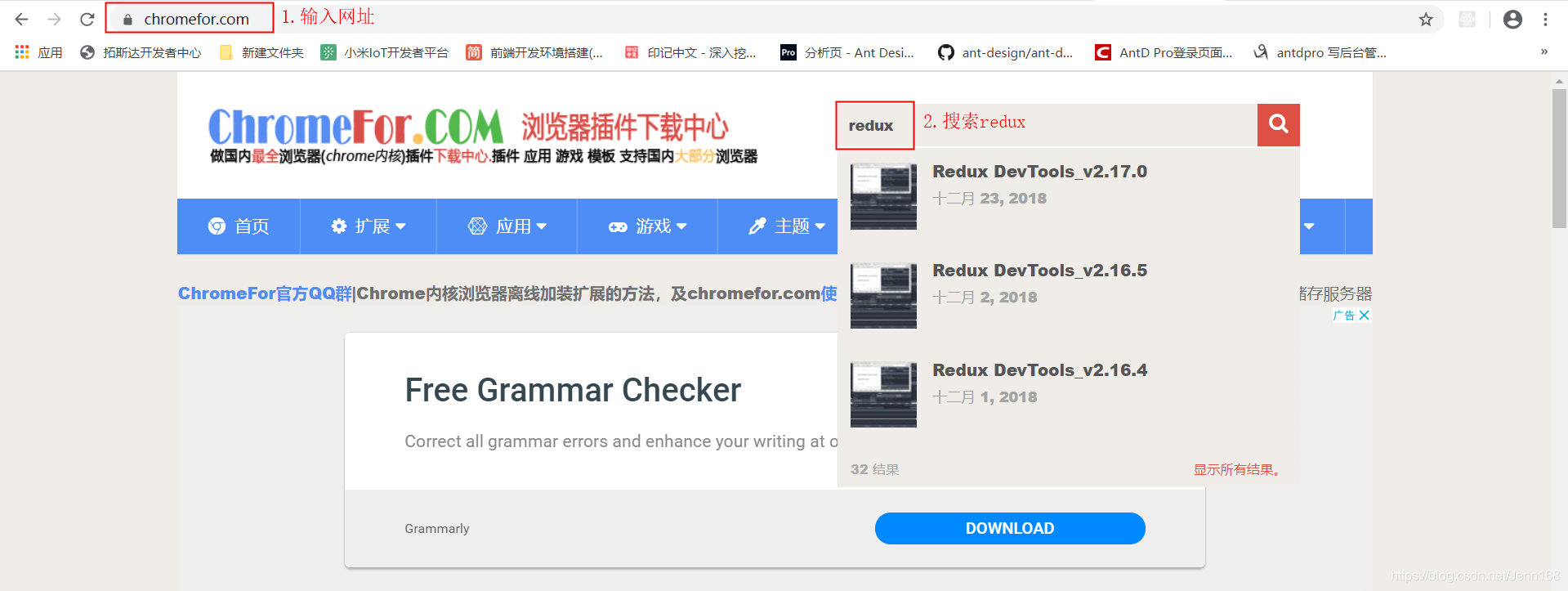Viewport: 1568px width, 591px height.
Task: Click the 32 结果 count text
Action: pos(874,469)
